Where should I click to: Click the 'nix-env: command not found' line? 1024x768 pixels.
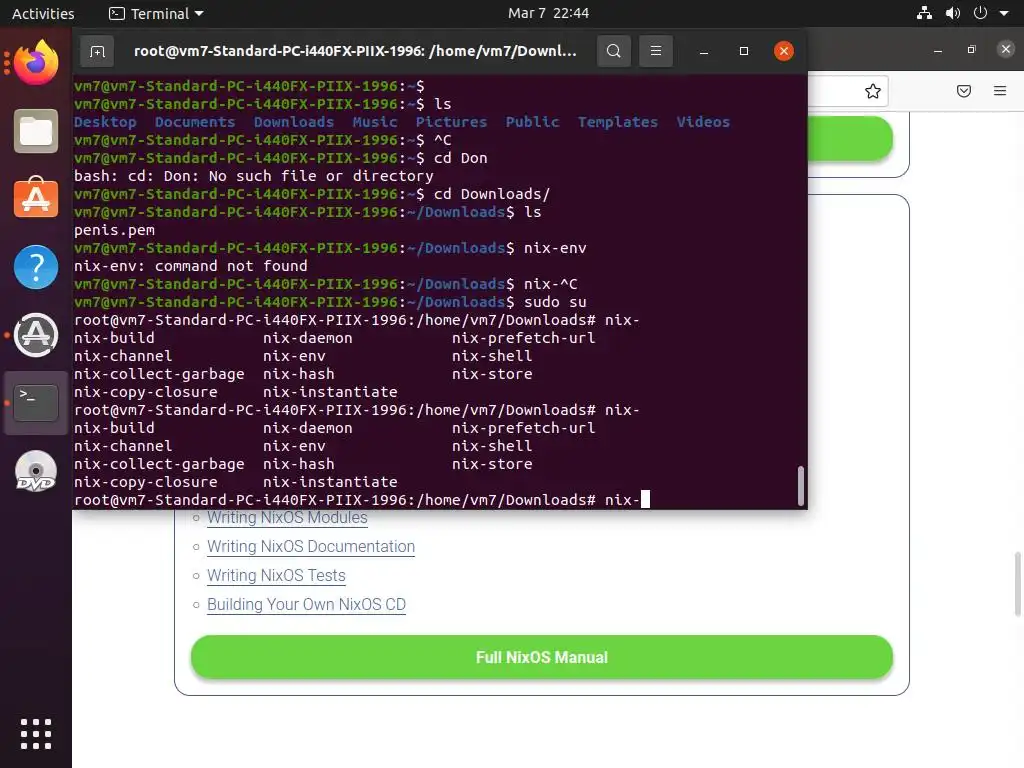(191, 266)
